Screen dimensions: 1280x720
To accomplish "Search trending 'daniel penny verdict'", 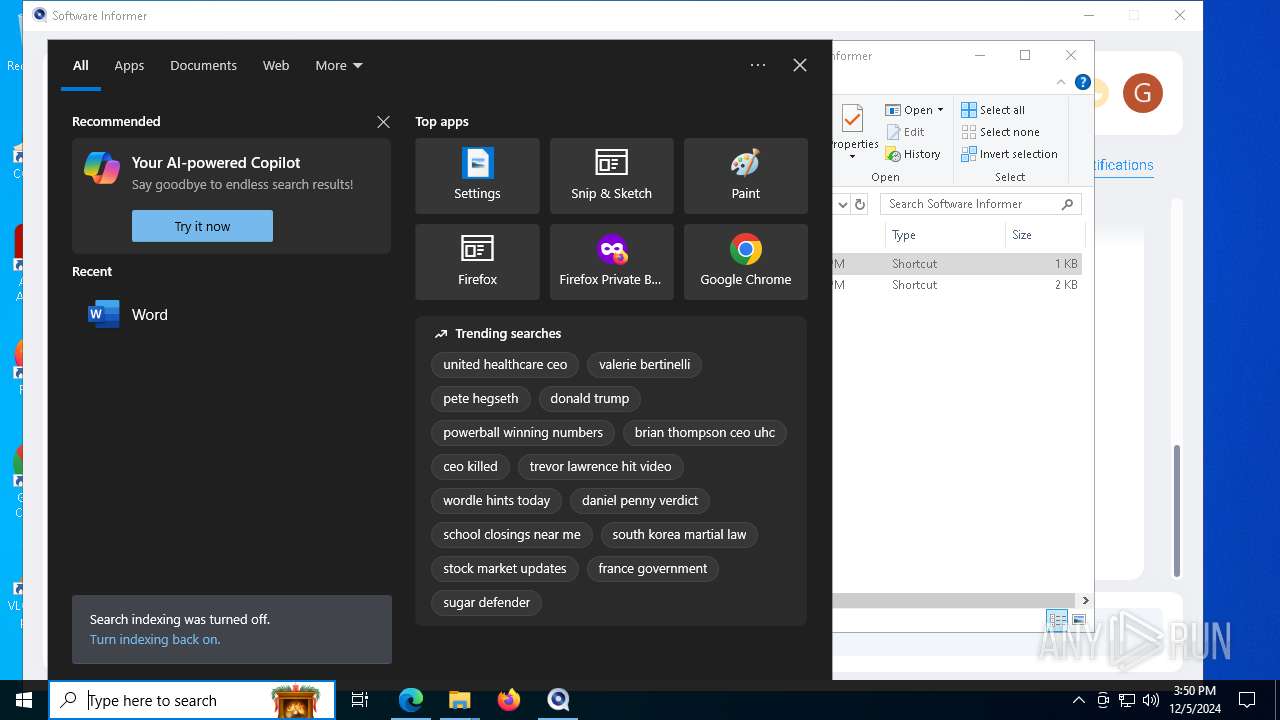I will pos(640,501).
